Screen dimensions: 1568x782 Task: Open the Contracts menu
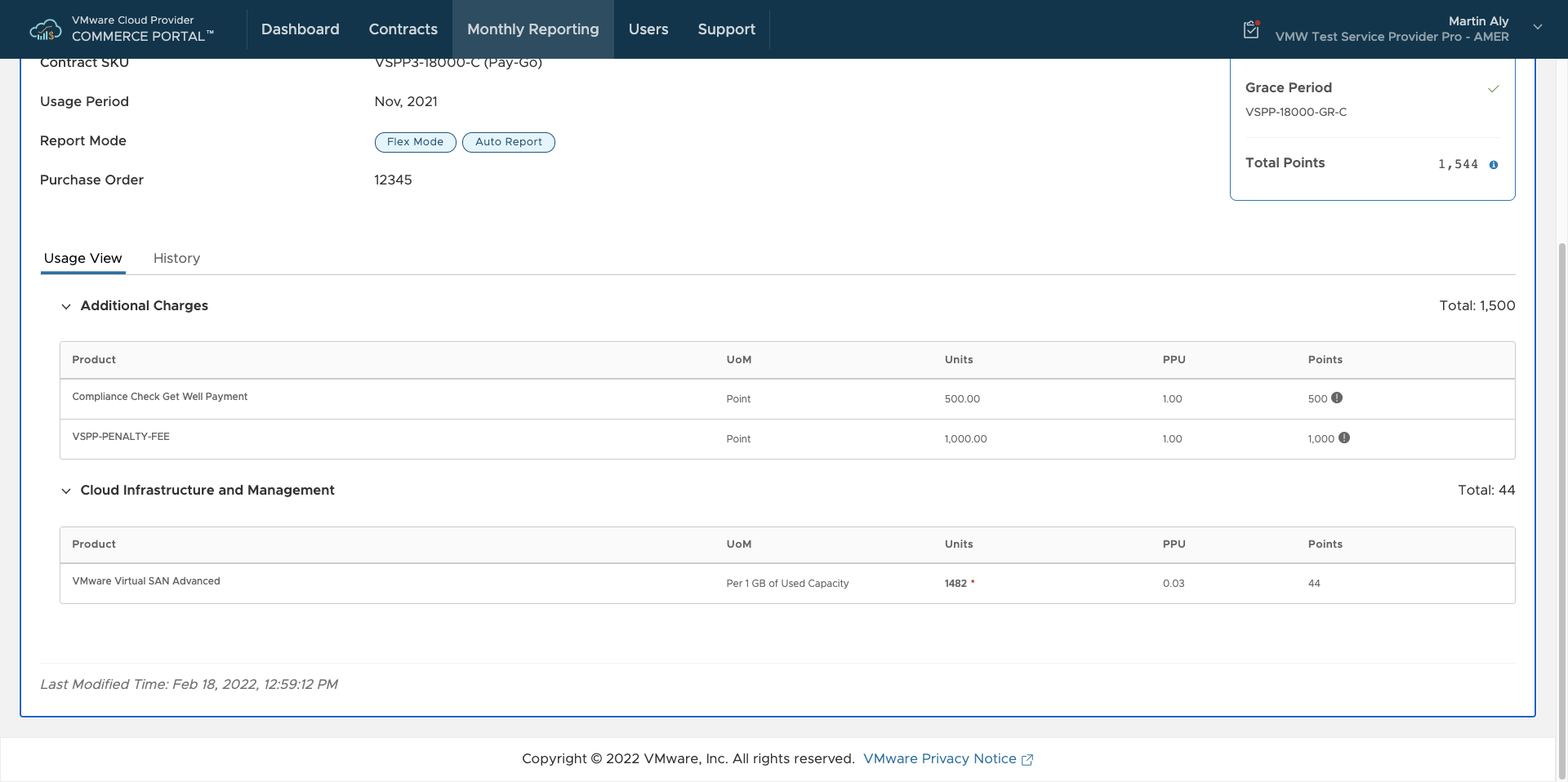pyautogui.click(x=403, y=29)
